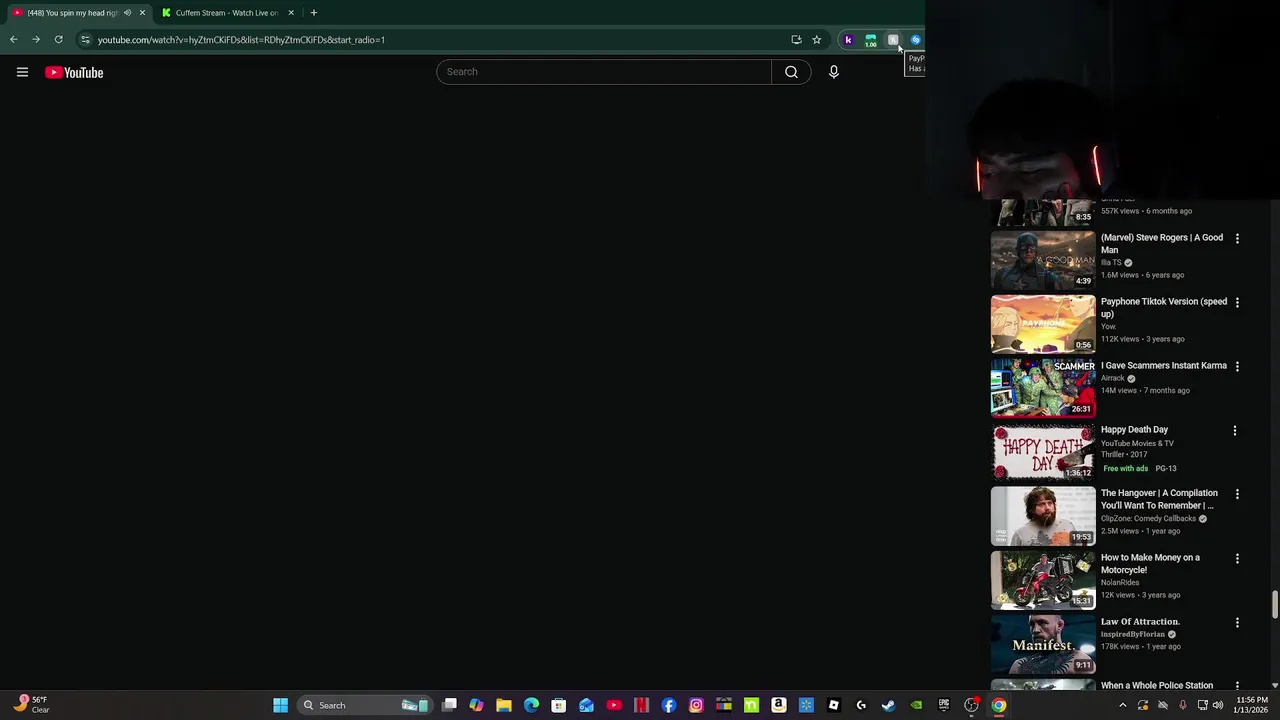Close the Cuffem Stream tab
Screen dimensions: 1280x720
[x=291, y=13]
